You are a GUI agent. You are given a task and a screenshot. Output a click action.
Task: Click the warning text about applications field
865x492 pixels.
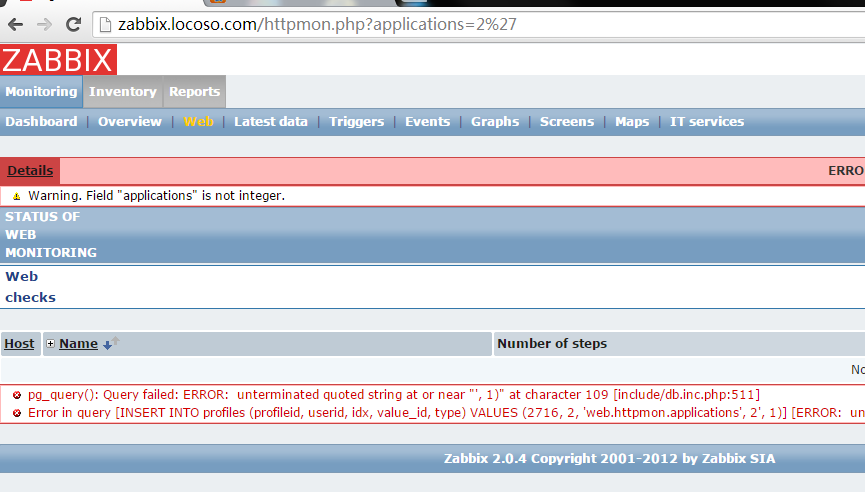pyautogui.click(x=157, y=196)
